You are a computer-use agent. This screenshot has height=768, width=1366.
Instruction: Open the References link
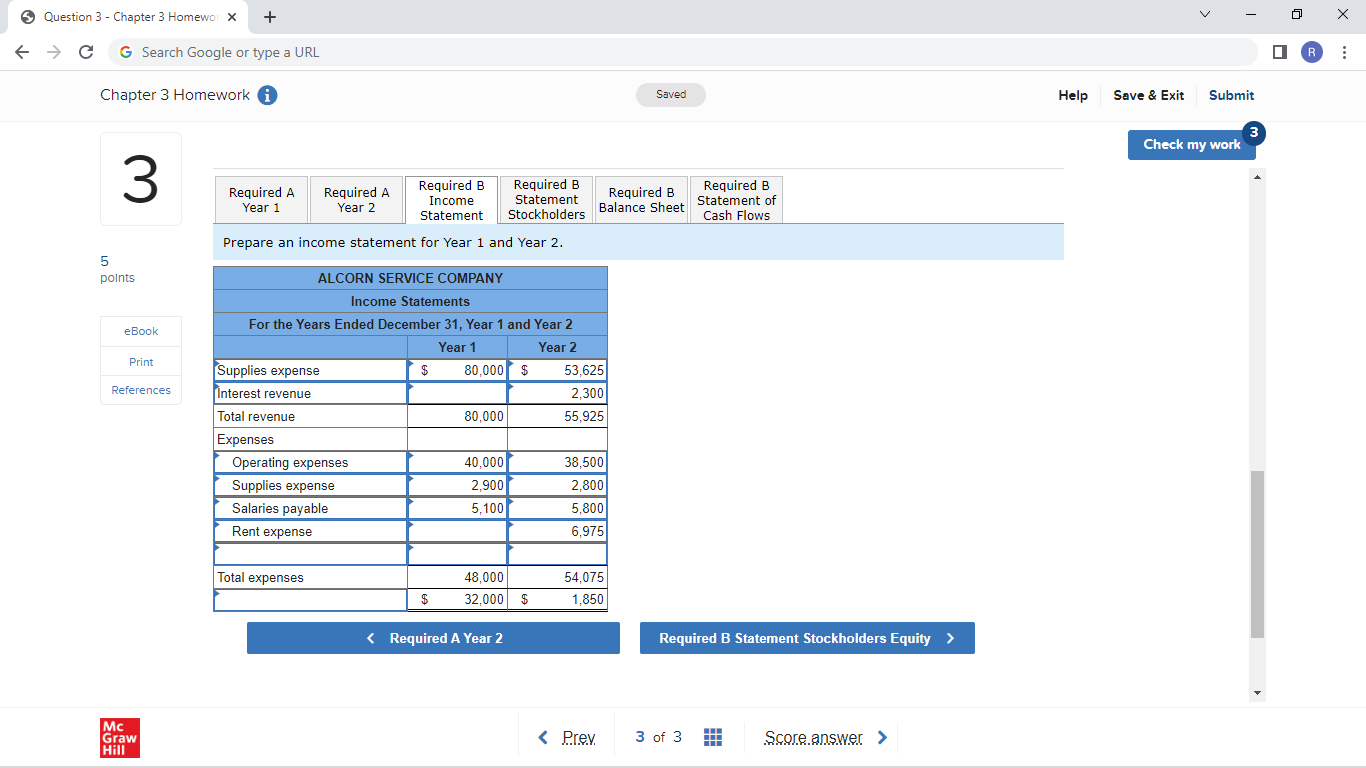point(141,390)
